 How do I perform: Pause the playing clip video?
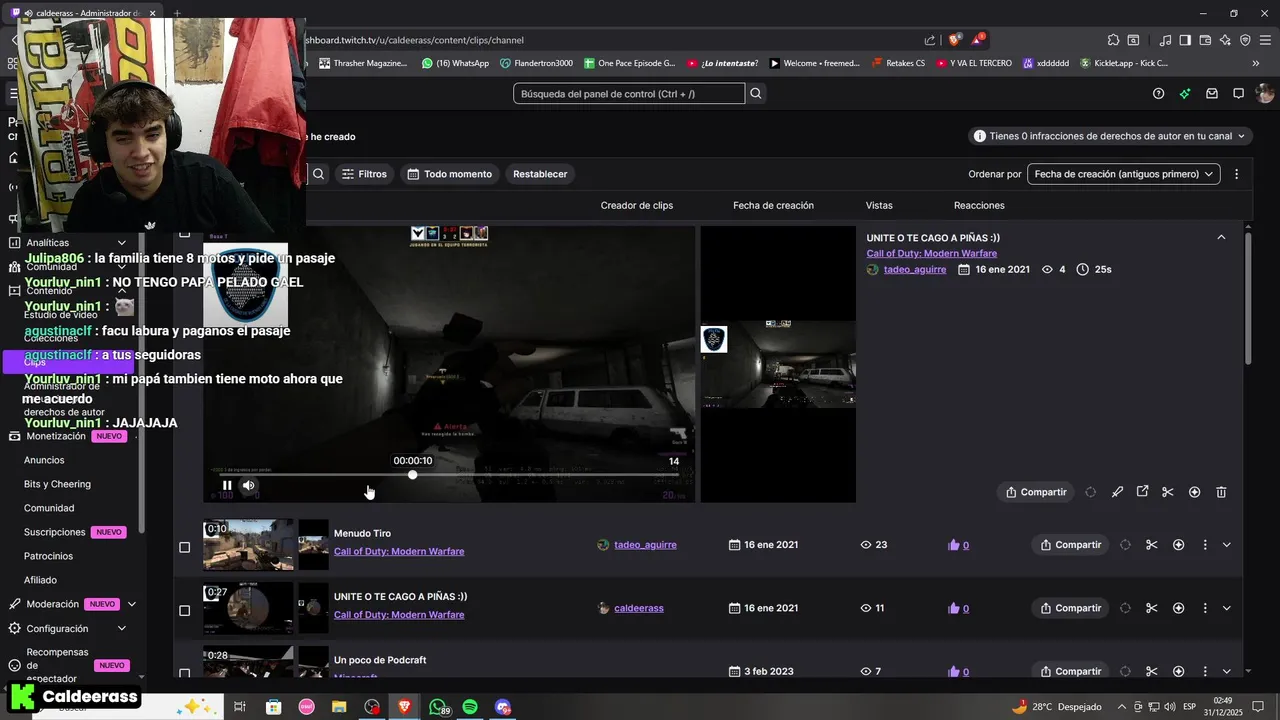(x=227, y=485)
